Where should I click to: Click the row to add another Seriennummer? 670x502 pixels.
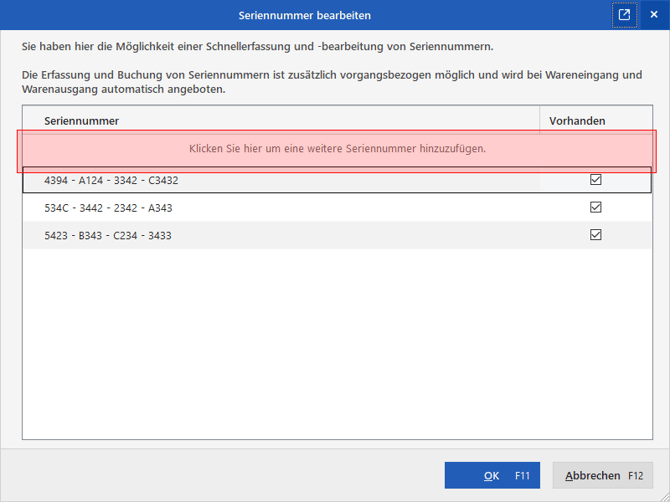[337, 151]
